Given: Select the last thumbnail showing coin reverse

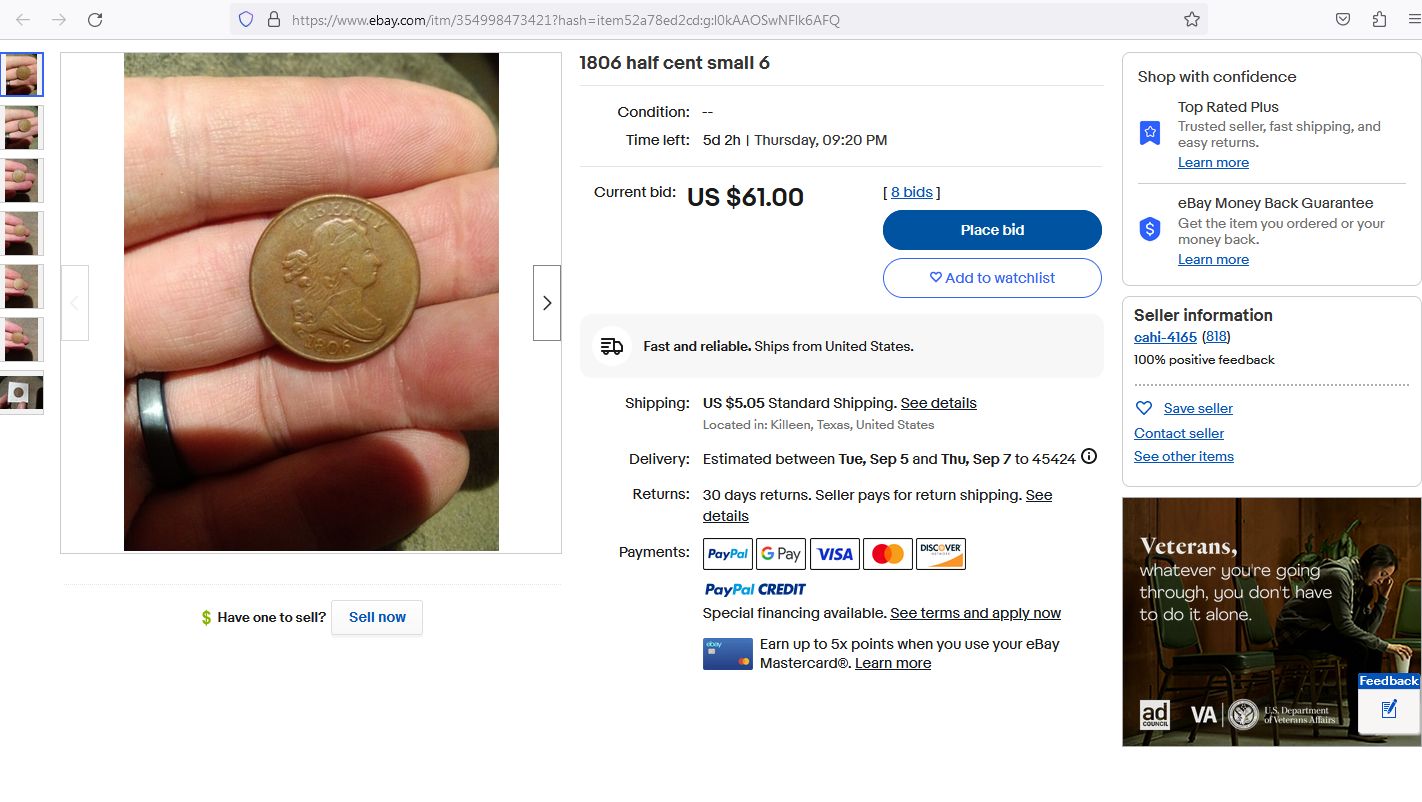Looking at the screenshot, I should coord(22,393).
